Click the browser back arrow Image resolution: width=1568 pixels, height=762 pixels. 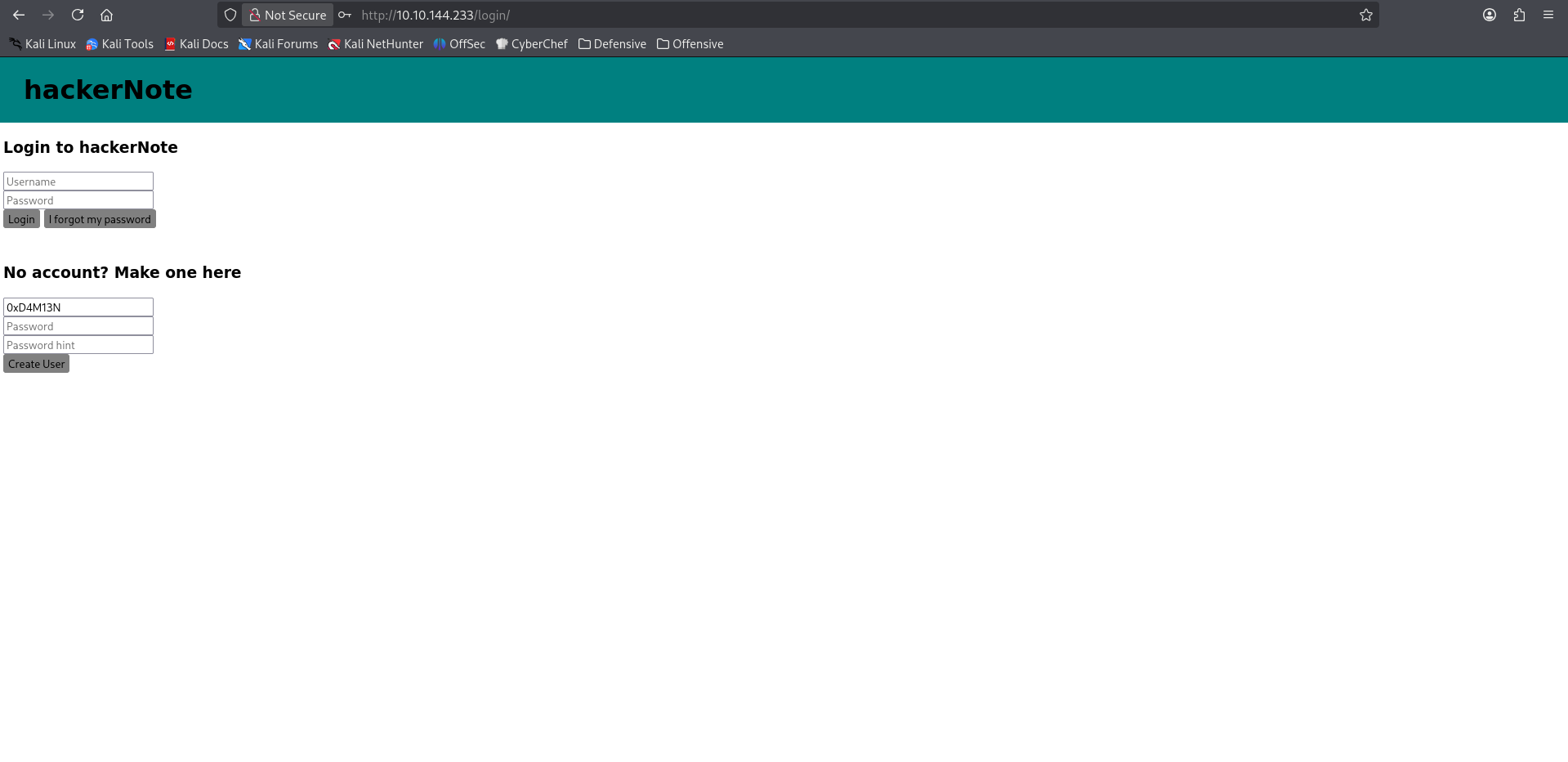(19, 15)
